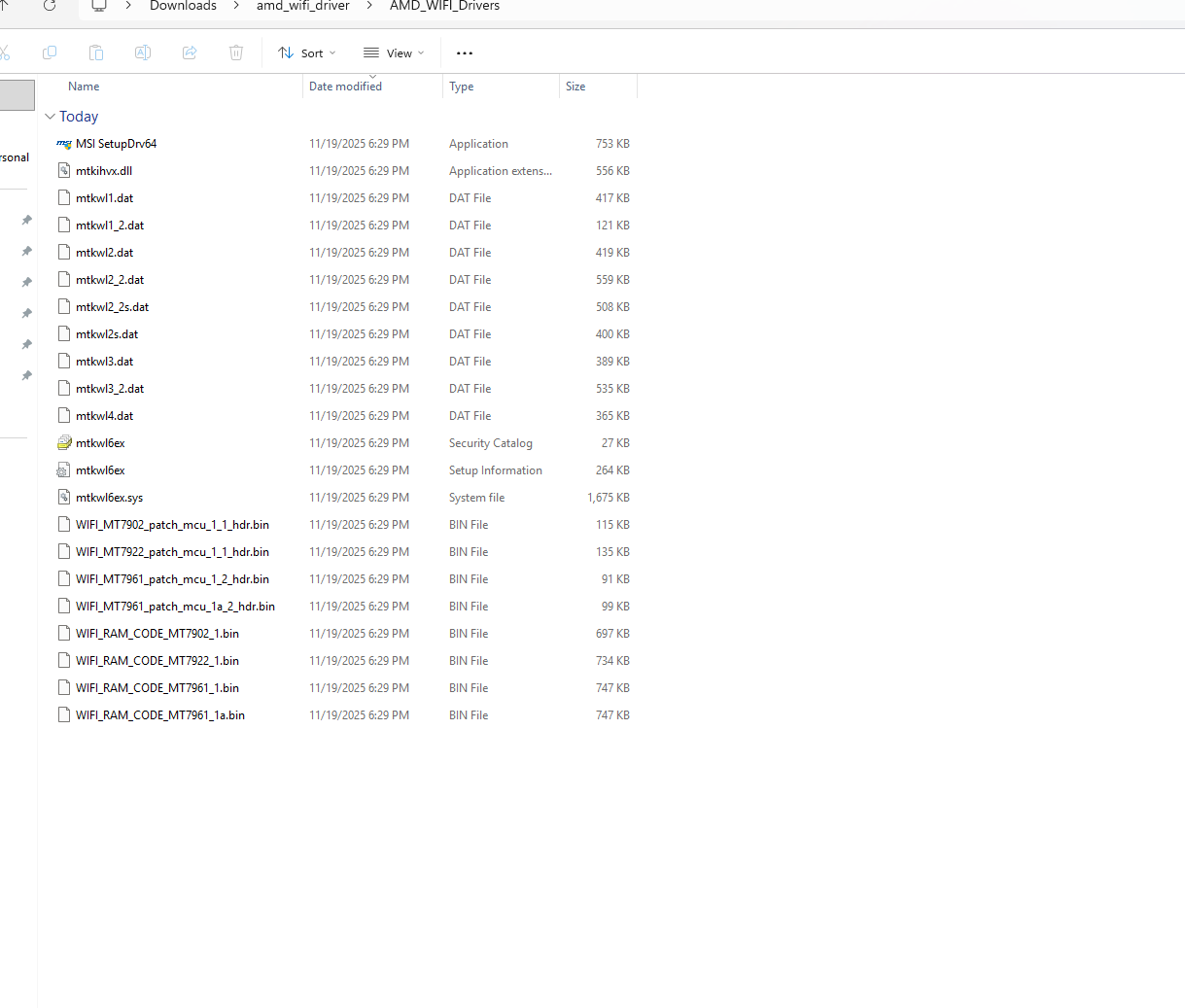The width and height of the screenshot is (1185, 1008).
Task: Open the Sort dropdown menu
Action: [307, 53]
